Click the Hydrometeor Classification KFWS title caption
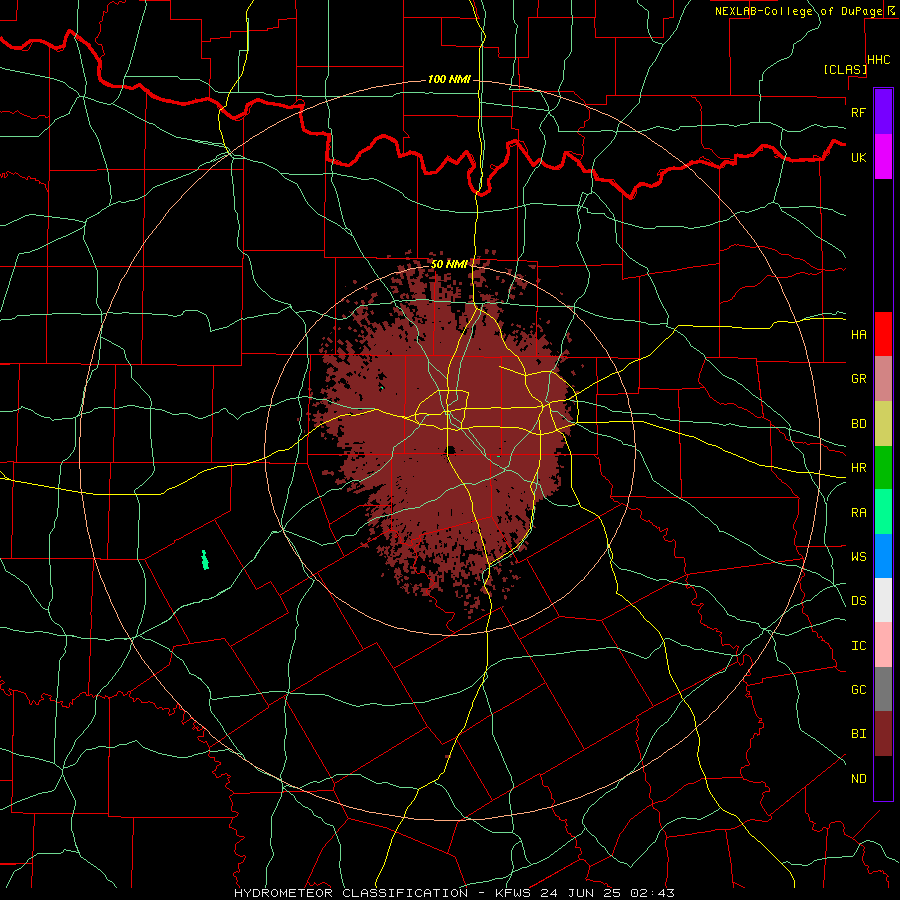900x900 pixels. (x=454, y=893)
